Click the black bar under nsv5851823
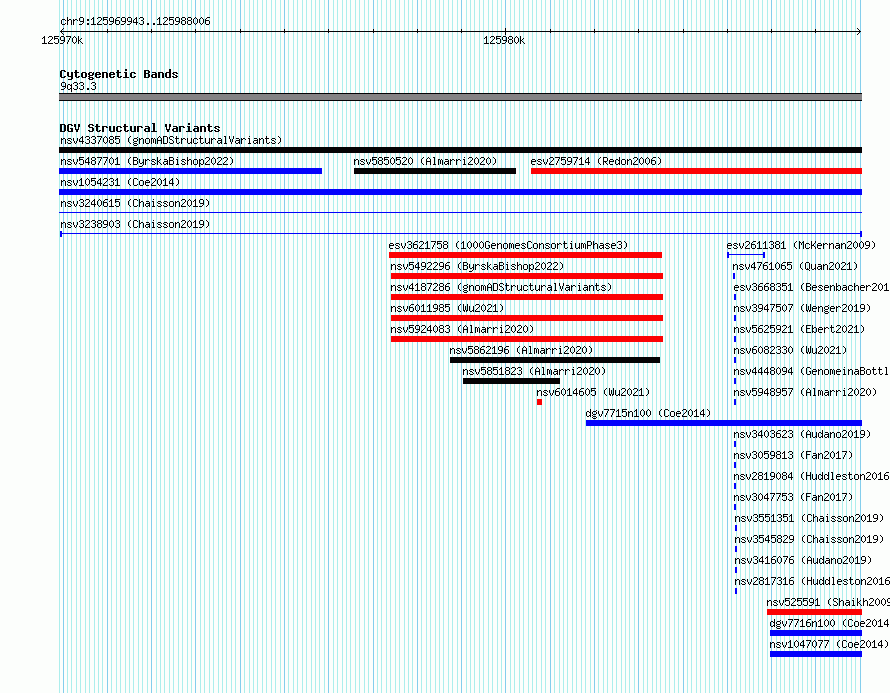This screenshot has height=693, width=890. pyautogui.click(x=511, y=381)
